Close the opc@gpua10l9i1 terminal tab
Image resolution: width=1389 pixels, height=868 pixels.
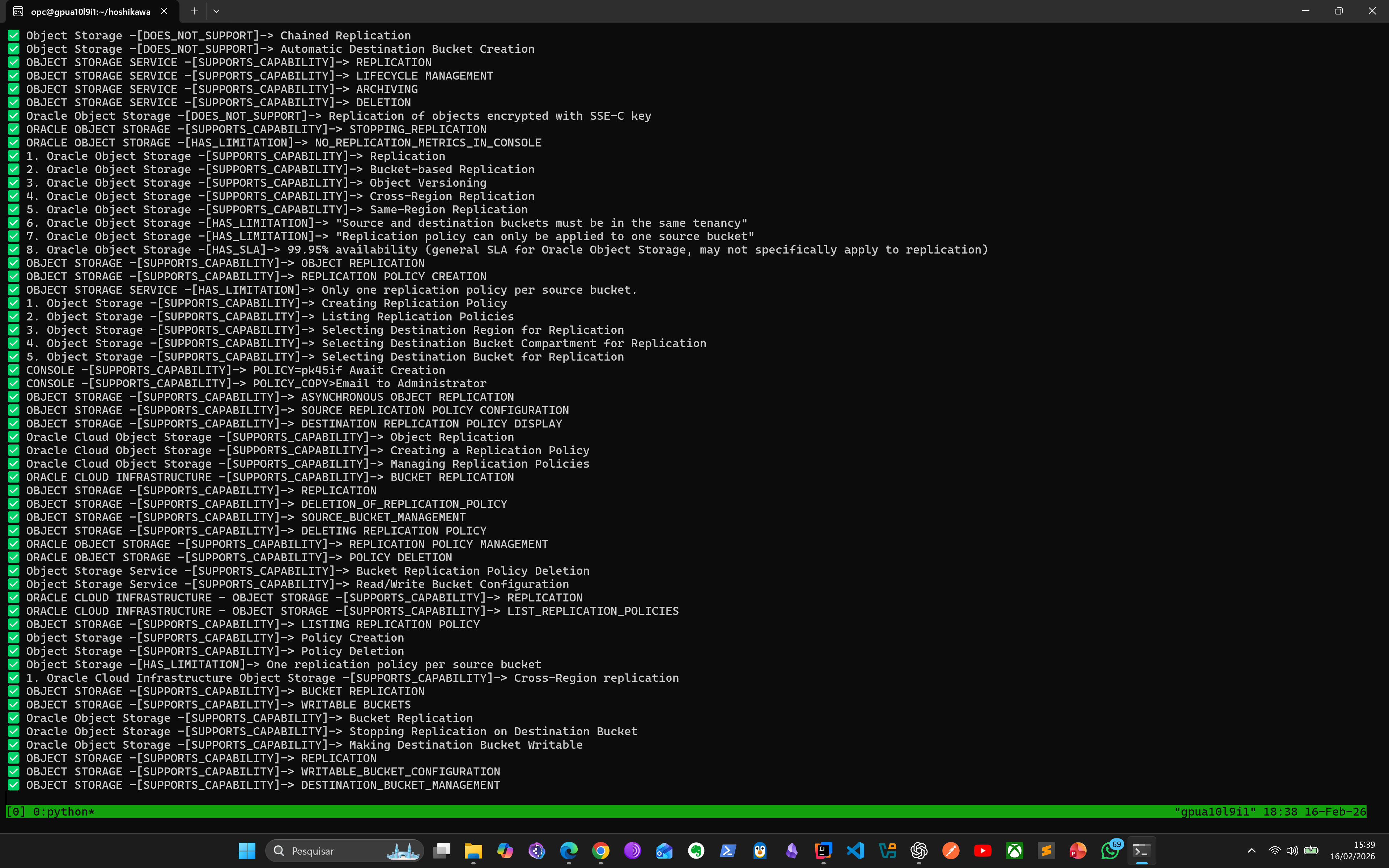click(x=164, y=11)
